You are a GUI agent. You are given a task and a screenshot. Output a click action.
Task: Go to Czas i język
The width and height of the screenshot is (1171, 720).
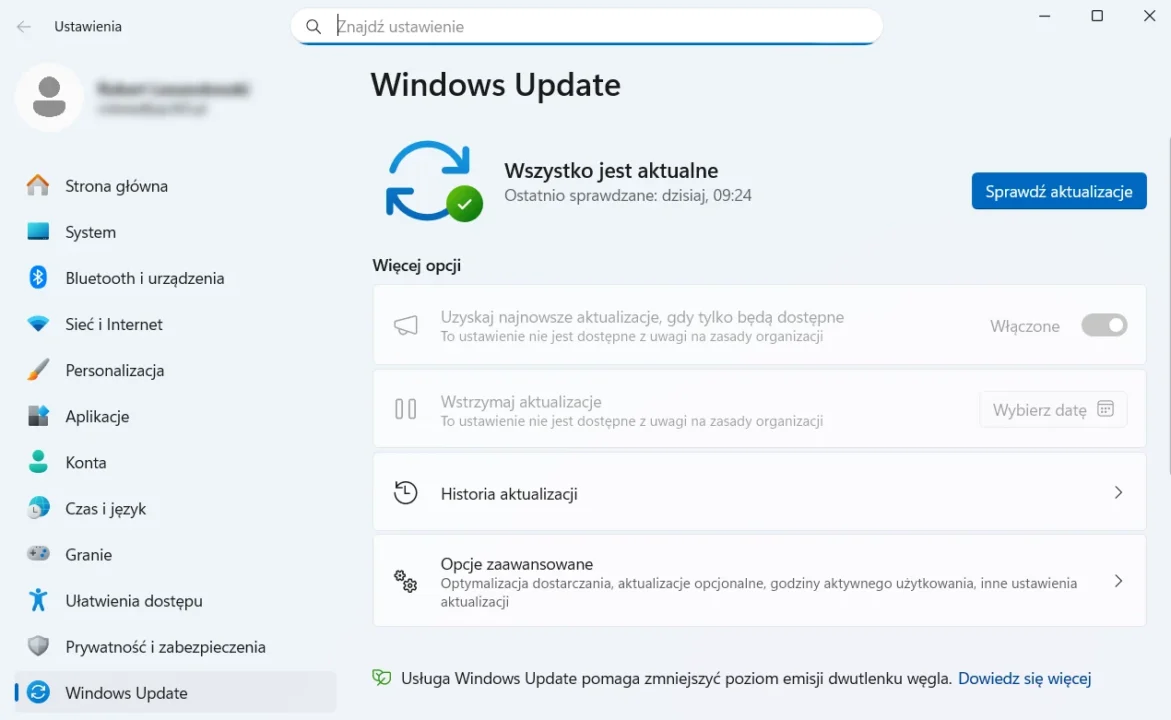click(176, 509)
